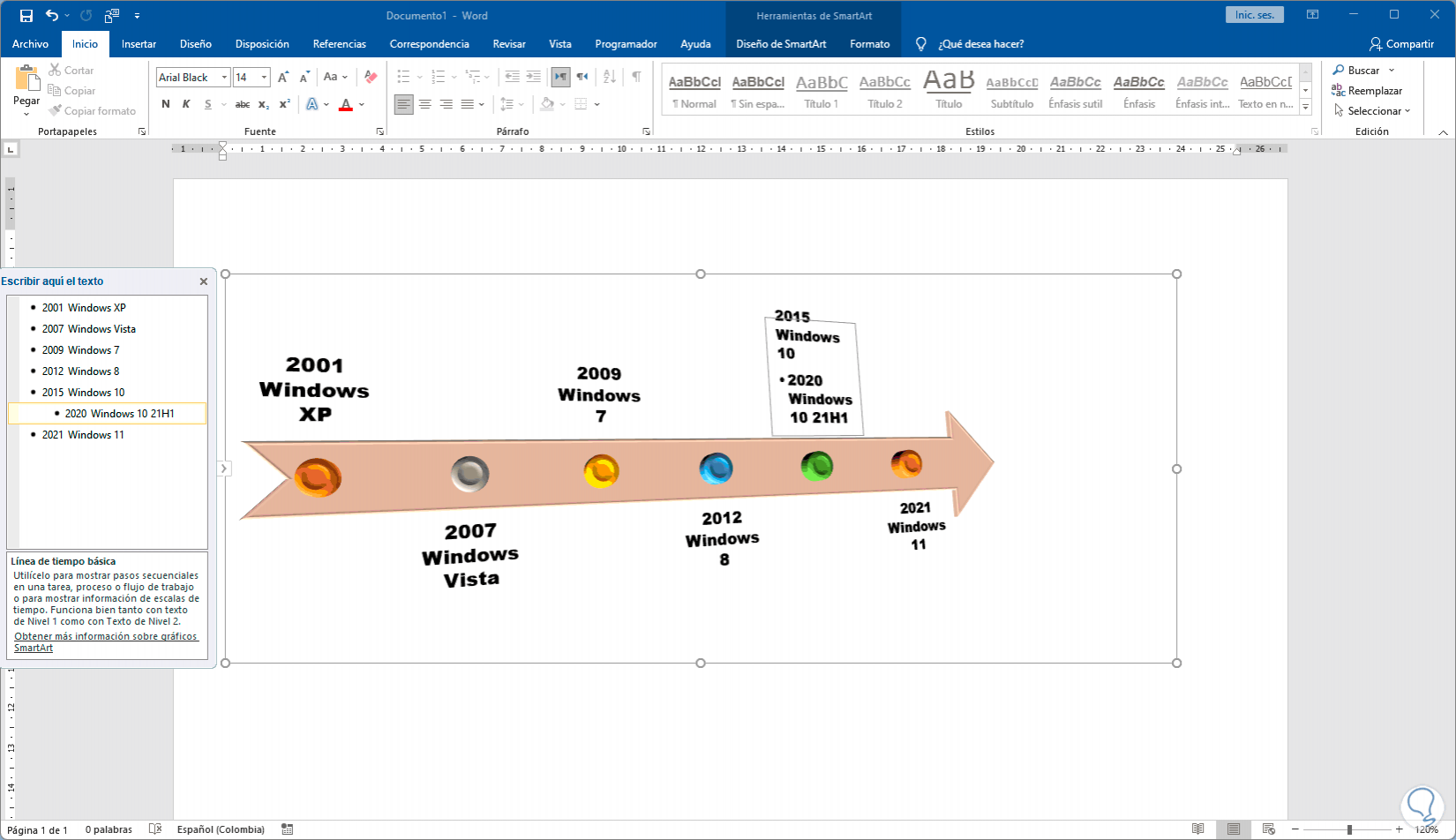Viewport: 1456px width, 840px height.
Task: Click the Compartir share button
Action: [1401, 44]
